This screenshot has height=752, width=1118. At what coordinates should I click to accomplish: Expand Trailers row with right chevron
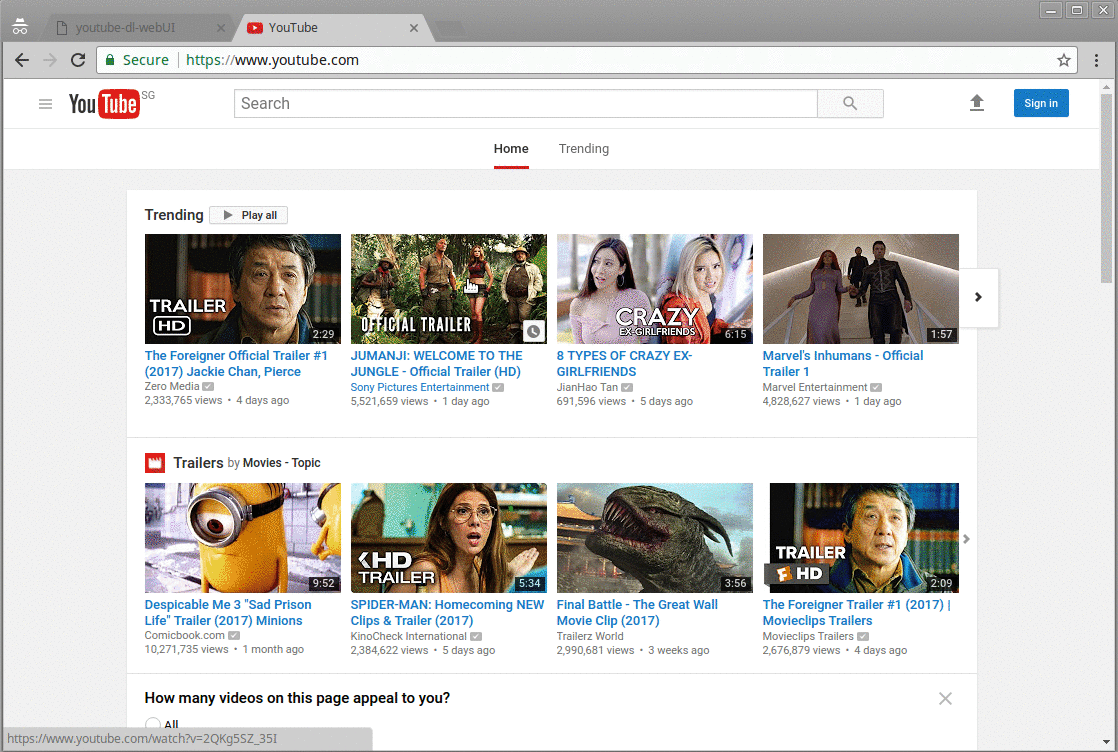click(x=966, y=539)
